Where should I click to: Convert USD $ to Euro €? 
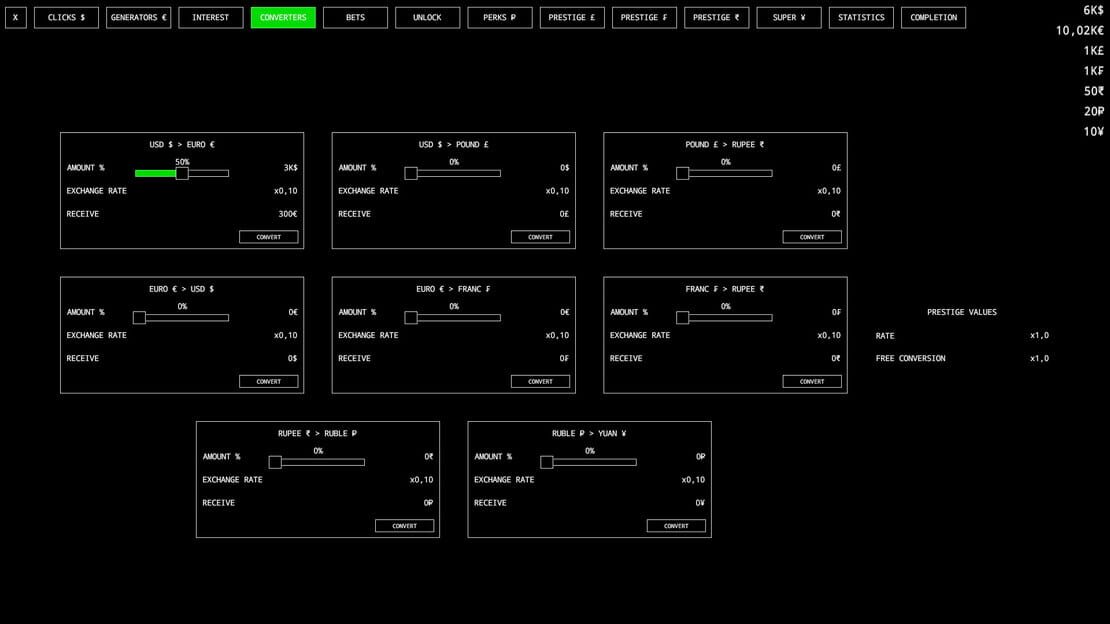pos(268,237)
